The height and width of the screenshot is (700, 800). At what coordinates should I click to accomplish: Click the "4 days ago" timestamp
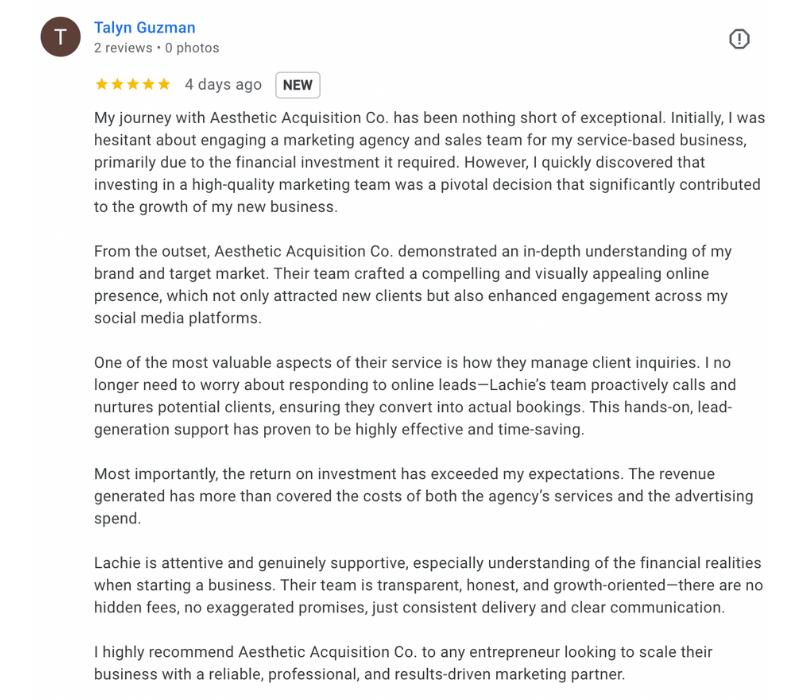(x=223, y=85)
